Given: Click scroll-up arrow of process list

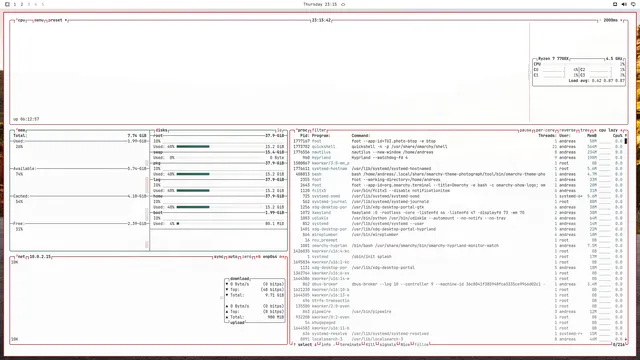Looking at the screenshot, I should click(x=626, y=136).
